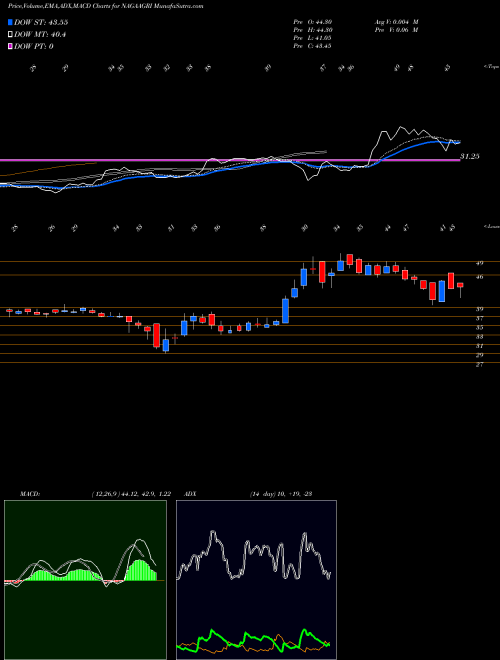Select the 'DOW PT: 0' legend label
The height and width of the screenshot is (660, 500).
tap(34, 46)
